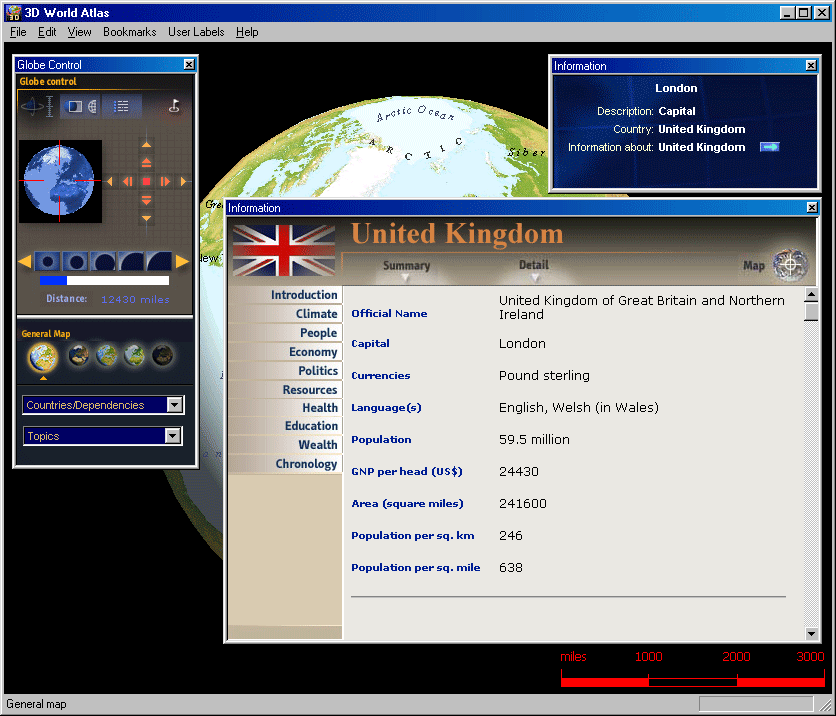
Task: Close the United Kingdom Information window
Action: (812, 208)
